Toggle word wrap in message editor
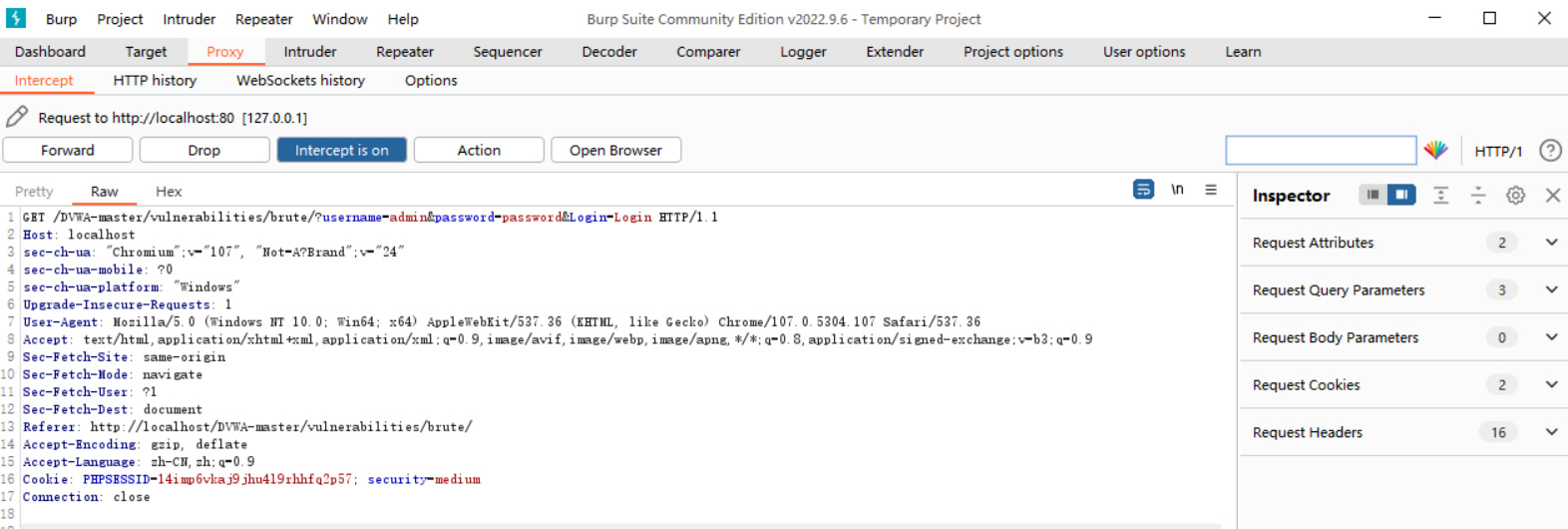The image size is (1568, 529). [x=1143, y=190]
